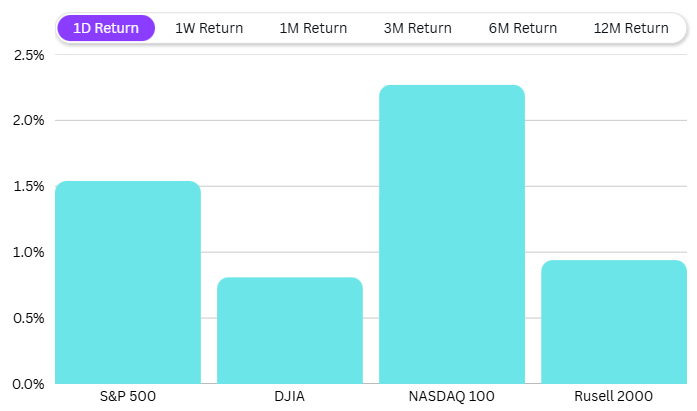Click the S&P 500 axis label

[128, 397]
